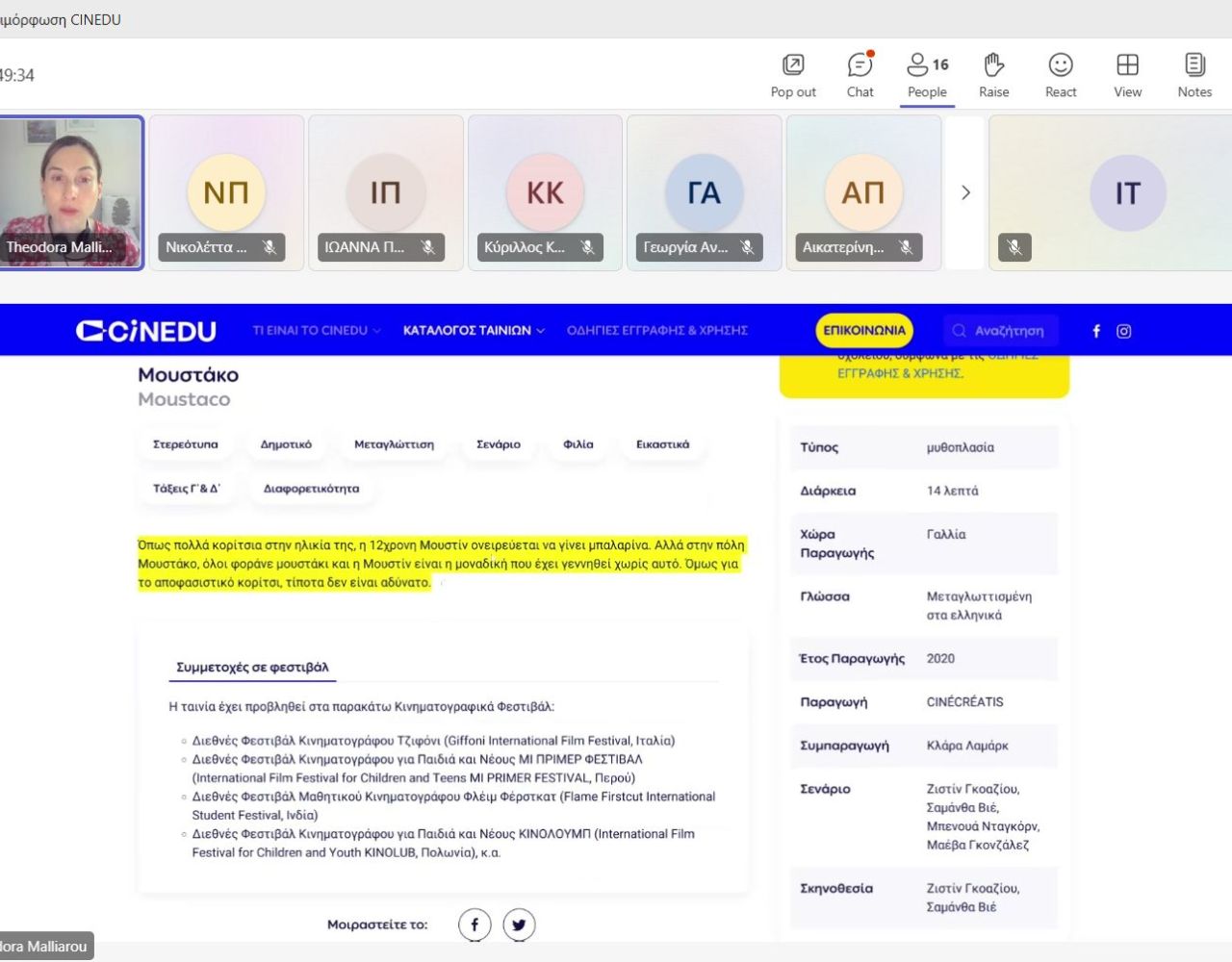The image size is (1232, 962).
Task: Open the meeting Chat panel
Action: click(860, 75)
